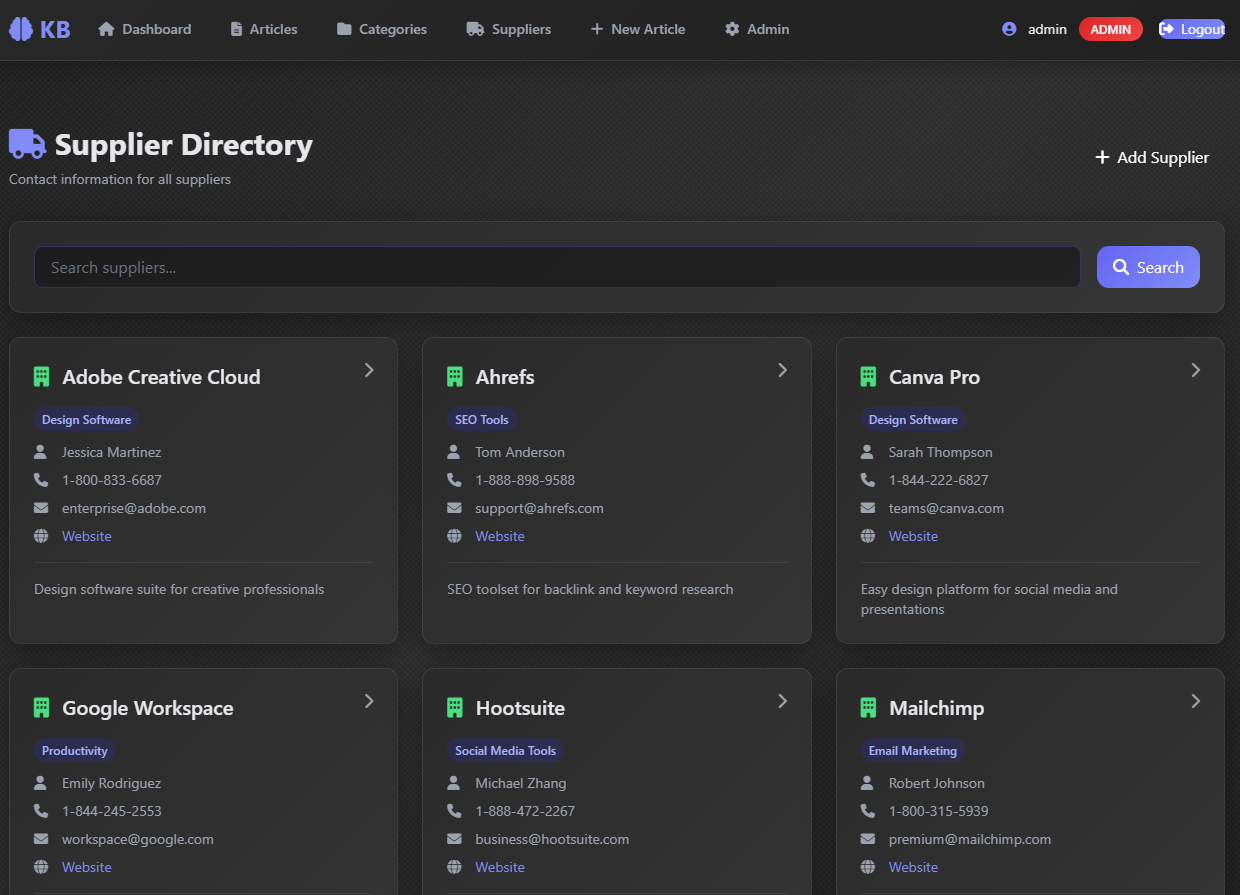Click the truck icon beside Supplier Directory
Image resolution: width=1240 pixels, height=895 pixels.
click(28, 144)
